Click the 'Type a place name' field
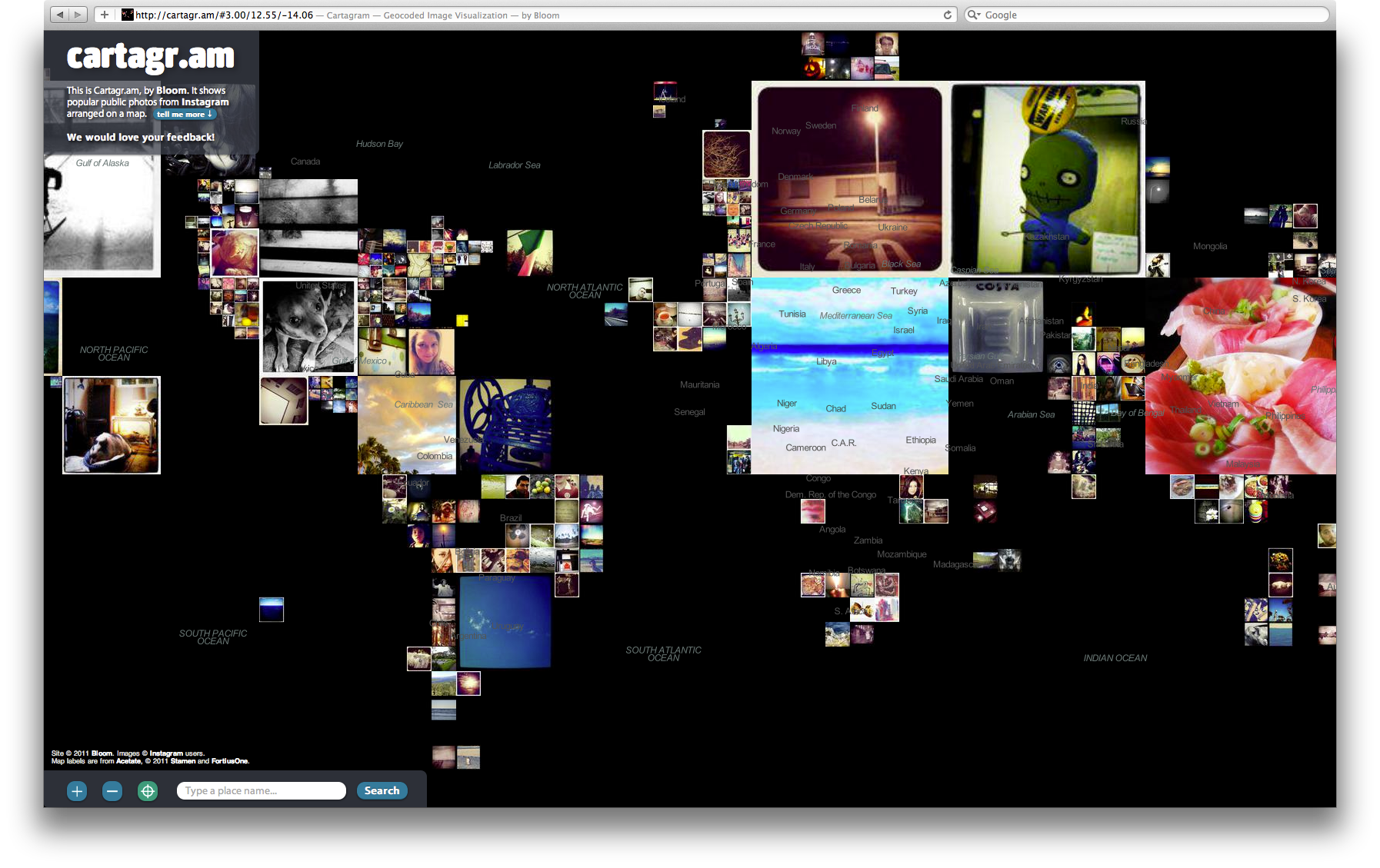The height and width of the screenshot is (868, 1380). tap(261, 791)
